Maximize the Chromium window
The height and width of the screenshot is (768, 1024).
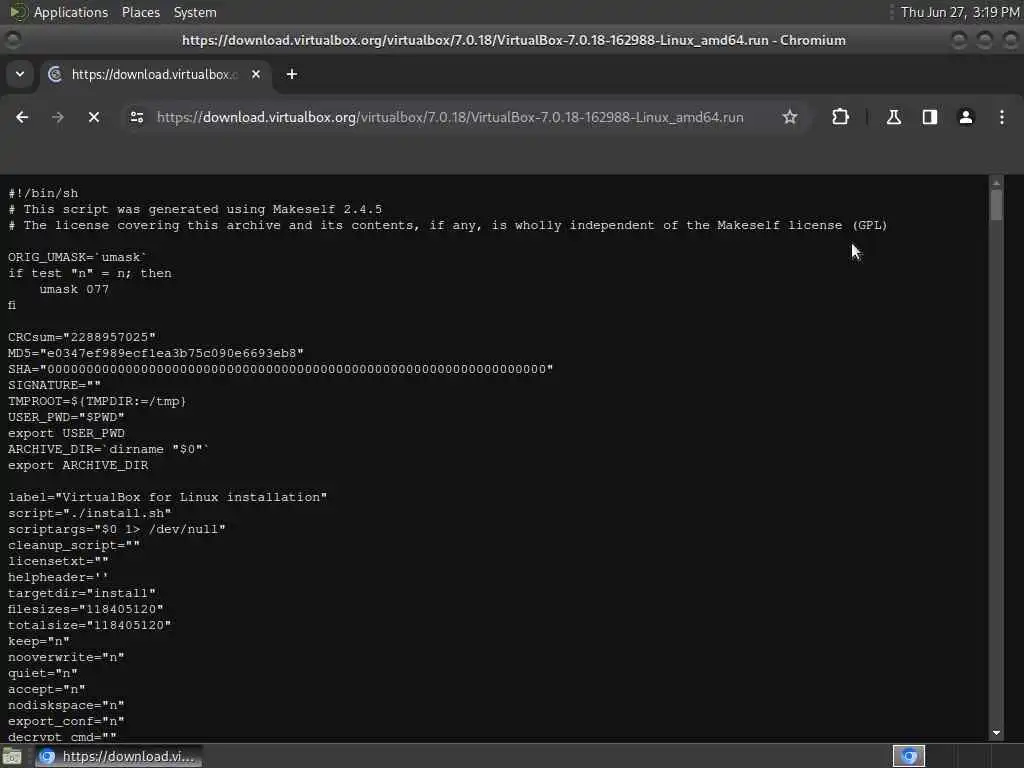[x=985, y=40]
